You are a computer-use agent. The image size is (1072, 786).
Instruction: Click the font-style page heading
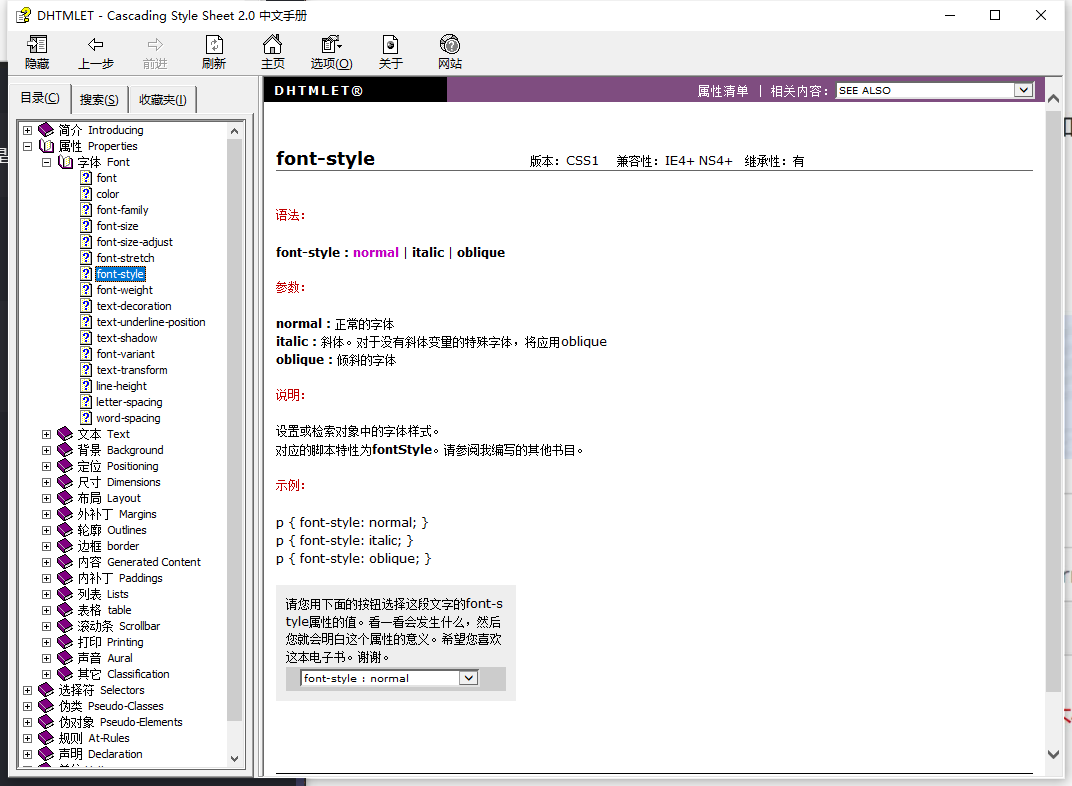click(325, 159)
